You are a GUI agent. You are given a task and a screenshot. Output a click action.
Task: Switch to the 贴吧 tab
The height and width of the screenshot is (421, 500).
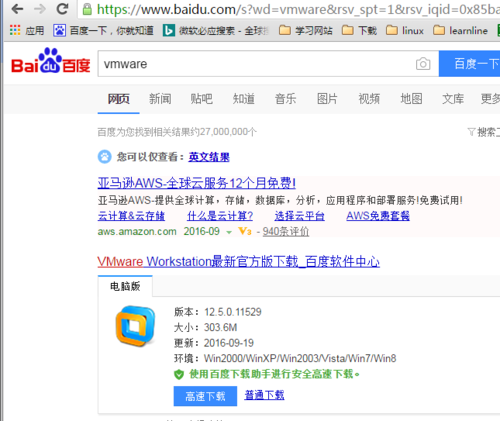coord(201,99)
